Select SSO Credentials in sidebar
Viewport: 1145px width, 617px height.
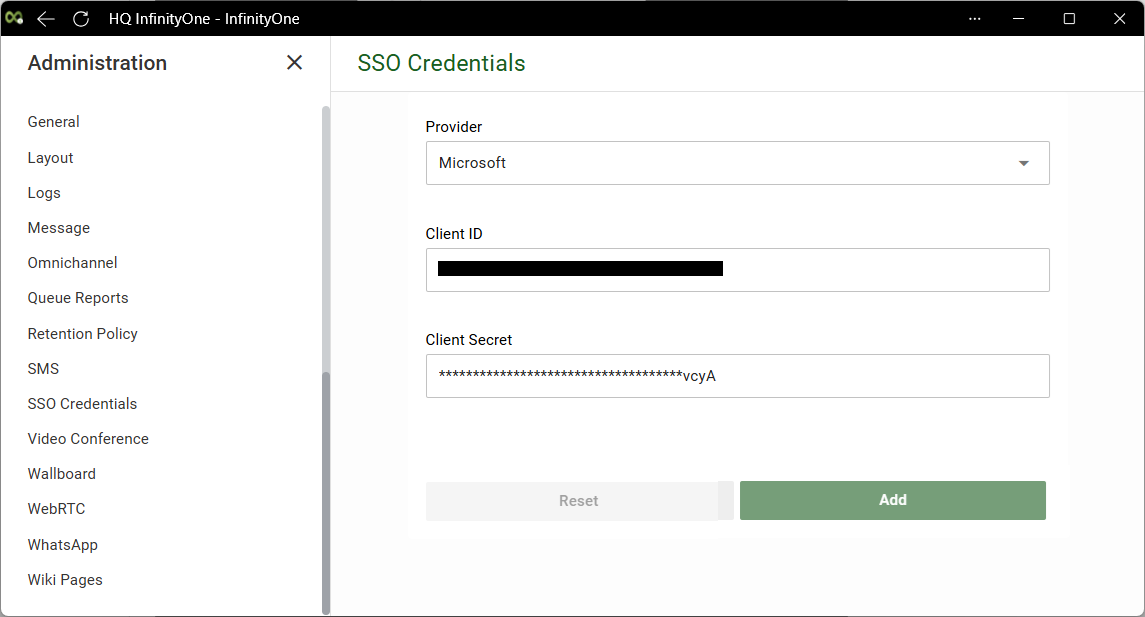83,404
